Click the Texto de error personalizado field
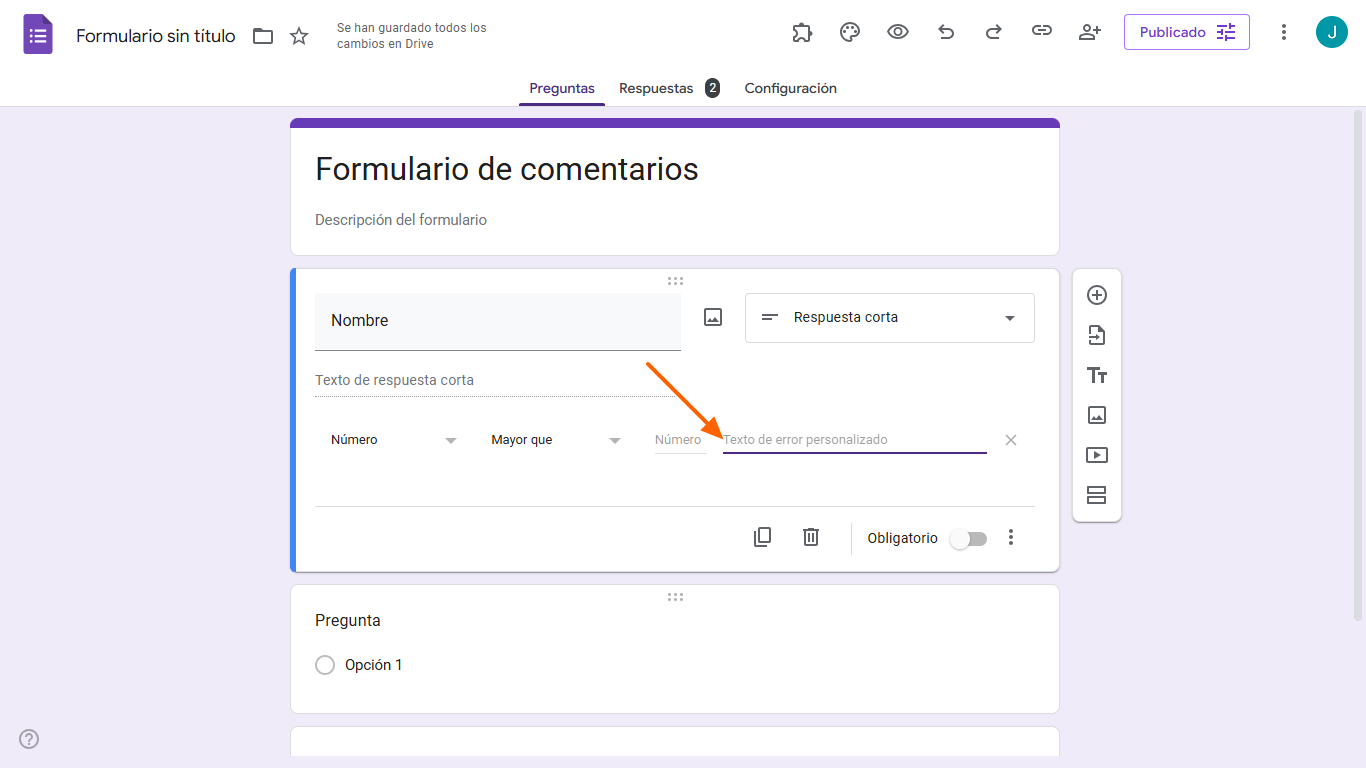 click(854, 439)
